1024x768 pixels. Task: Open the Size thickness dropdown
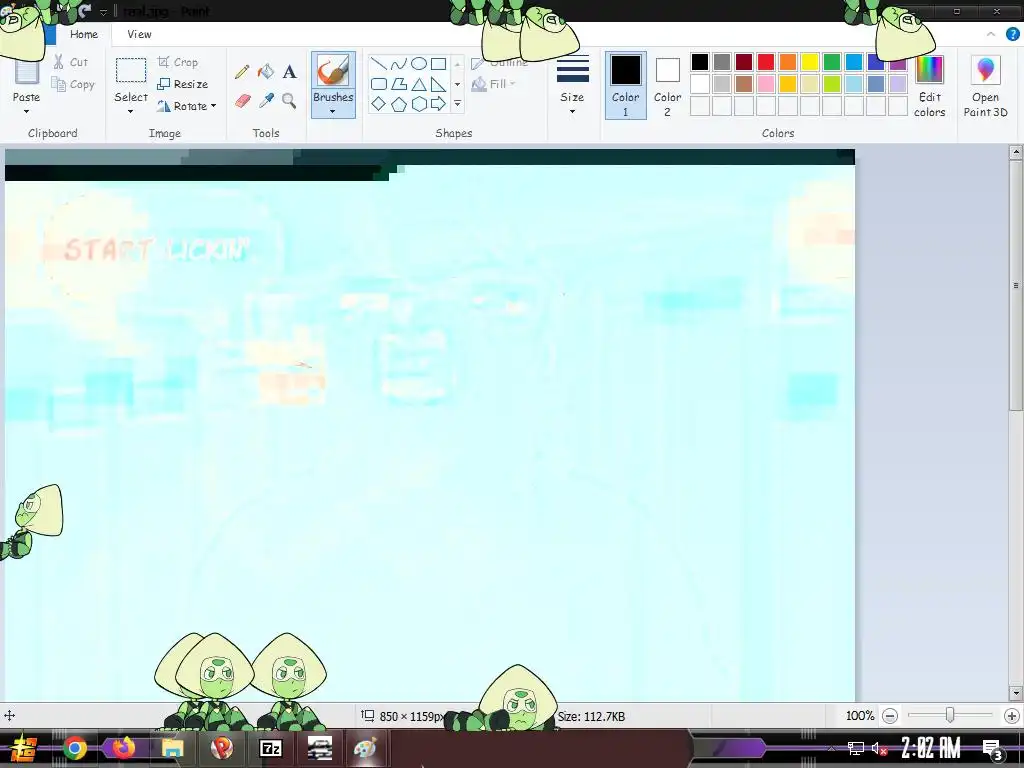(572, 86)
